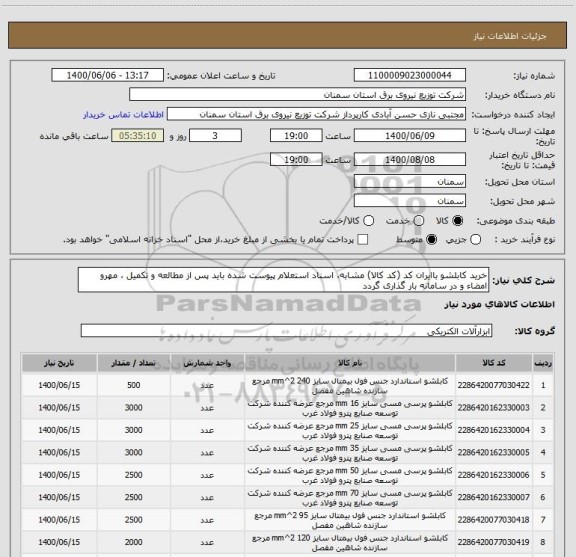Click the ردیف column header

click(x=543, y=363)
